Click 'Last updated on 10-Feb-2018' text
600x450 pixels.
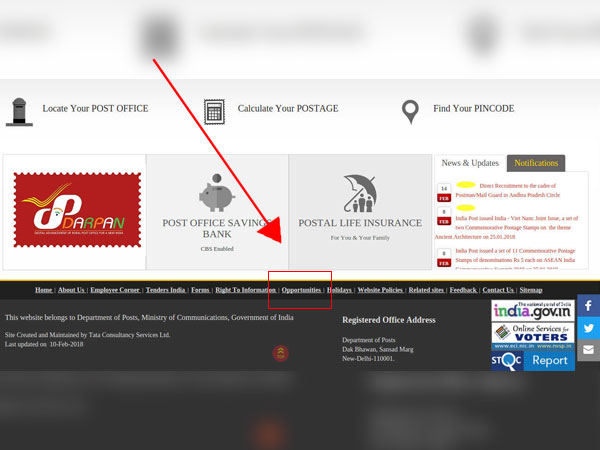pos(44,344)
